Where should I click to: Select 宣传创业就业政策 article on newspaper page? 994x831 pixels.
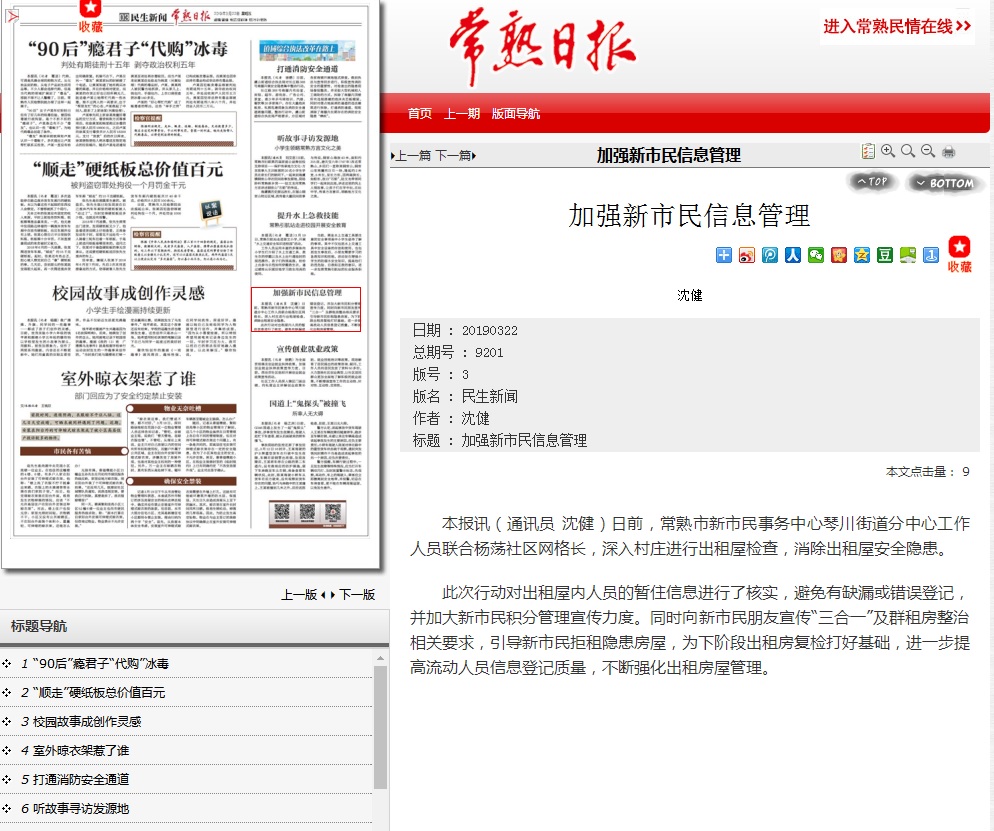pyautogui.click(x=307, y=366)
